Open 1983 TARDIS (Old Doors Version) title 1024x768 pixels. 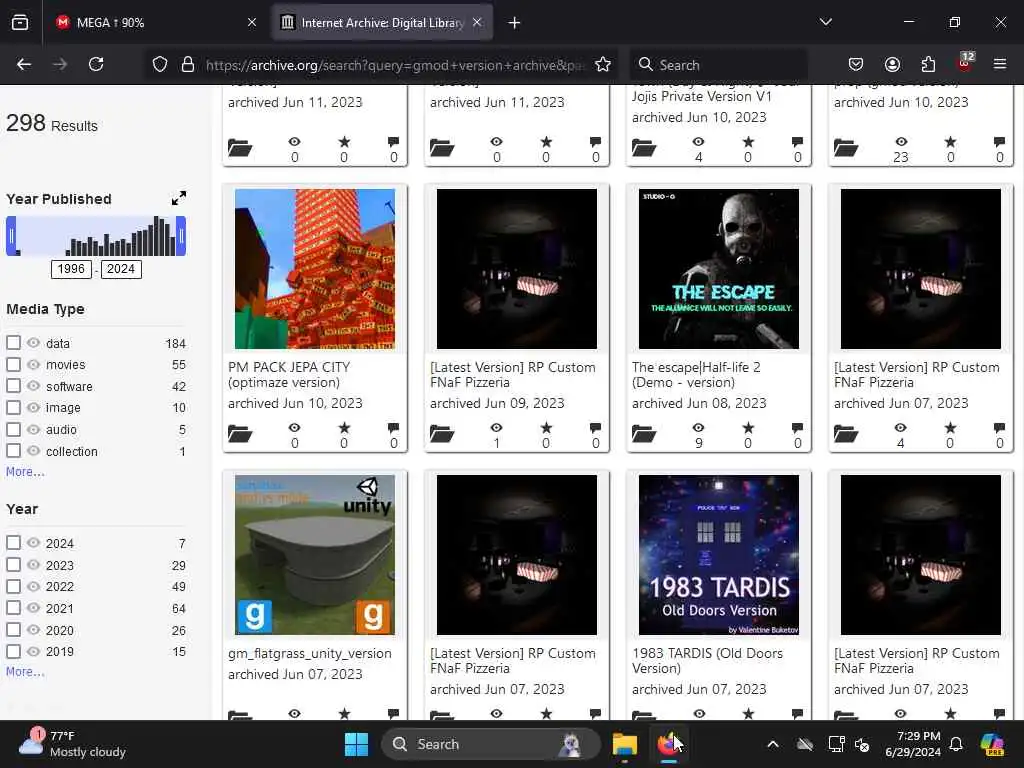[707, 660]
